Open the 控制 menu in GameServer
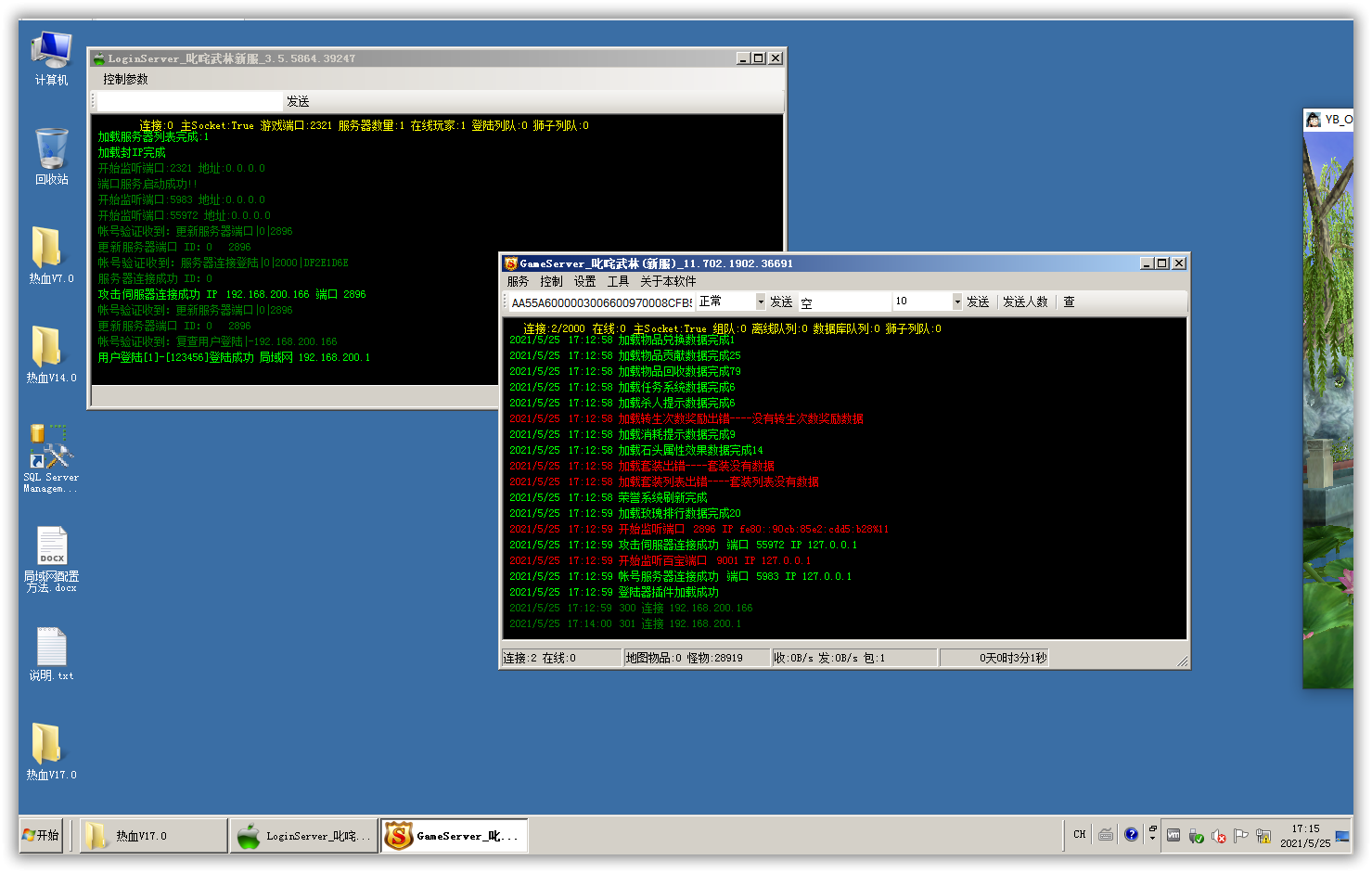Image resolution: width=1372 pixels, height=873 pixels. point(551,281)
